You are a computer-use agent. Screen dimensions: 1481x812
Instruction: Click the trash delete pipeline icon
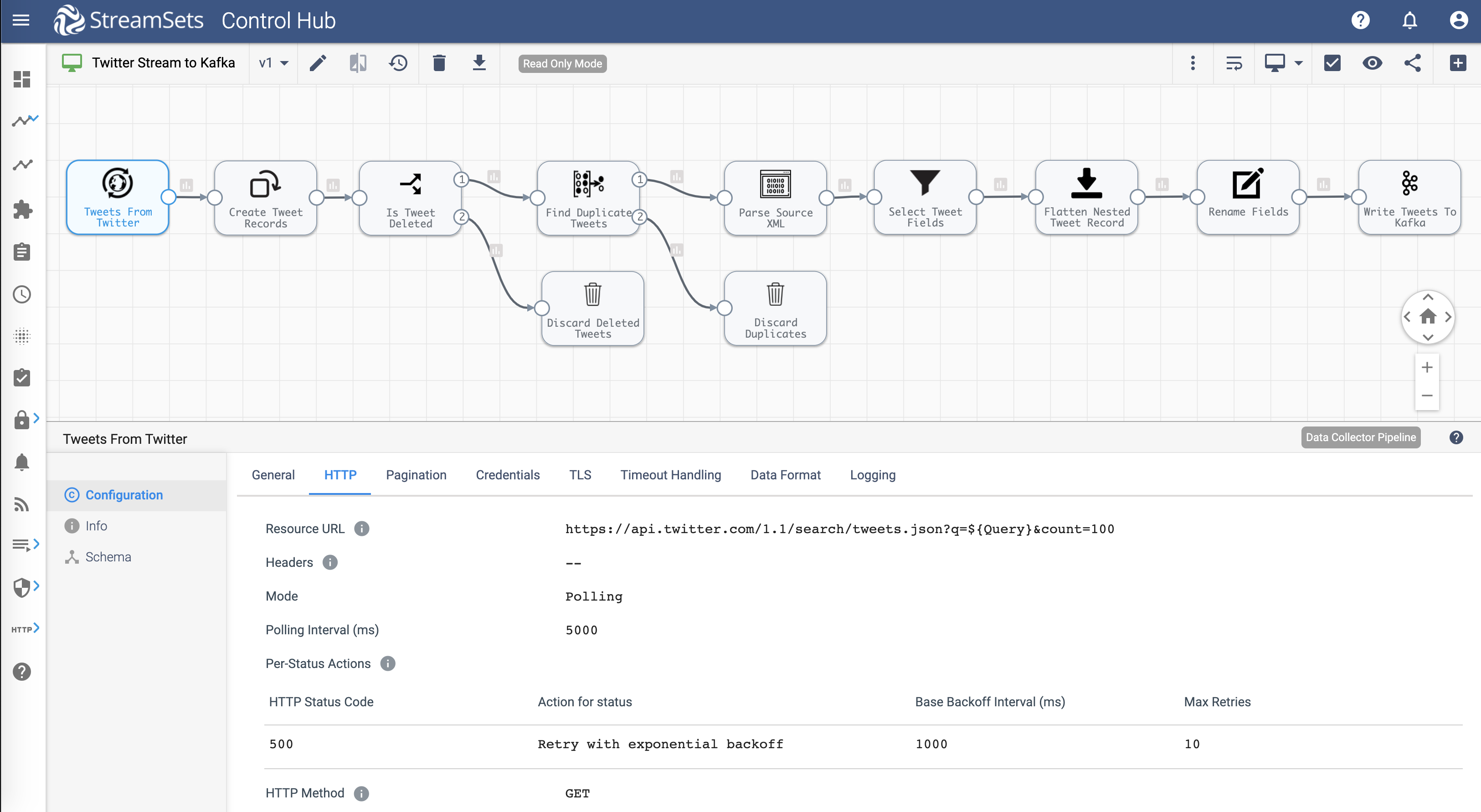pos(439,63)
